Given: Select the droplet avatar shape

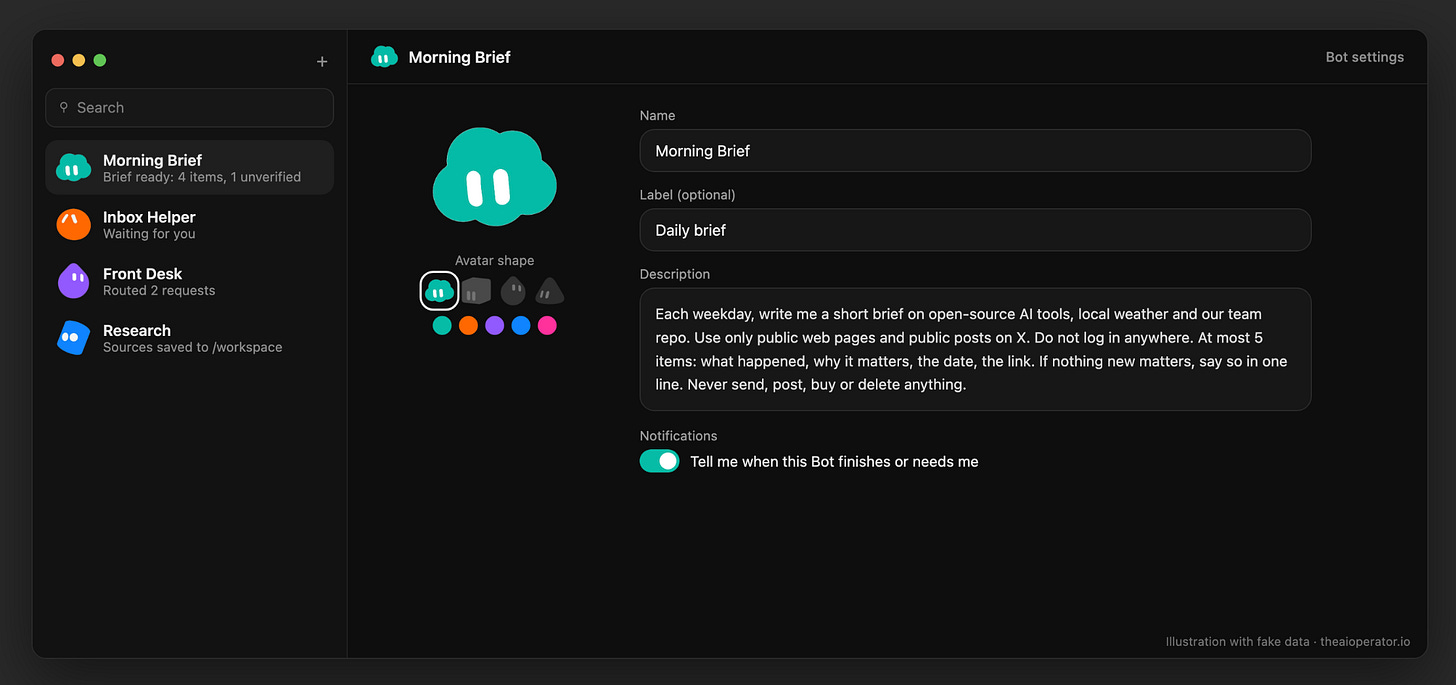Looking at the screenshot, I should (x=512, y=291).
